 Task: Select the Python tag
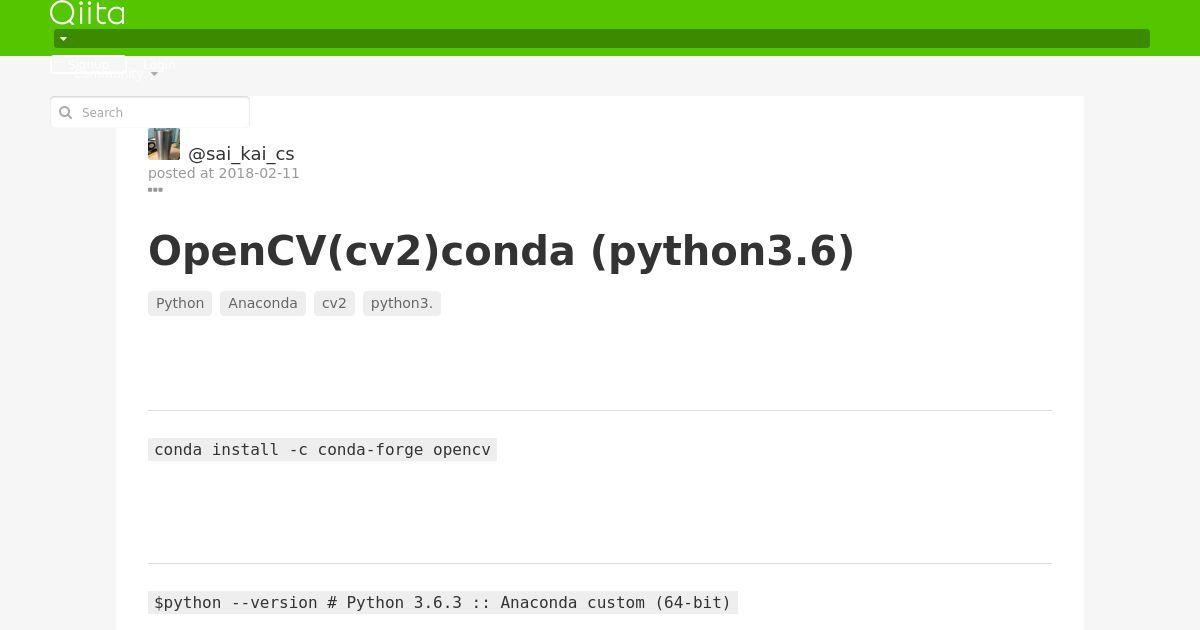[180, 303]
